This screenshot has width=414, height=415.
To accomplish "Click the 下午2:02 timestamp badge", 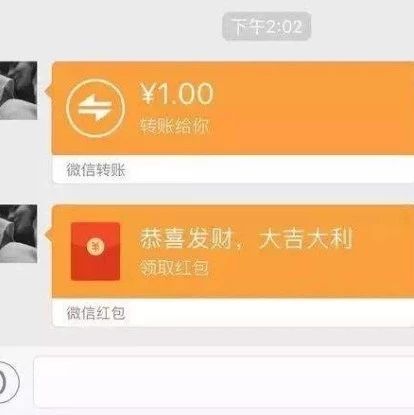I will (x=267, y=26).
